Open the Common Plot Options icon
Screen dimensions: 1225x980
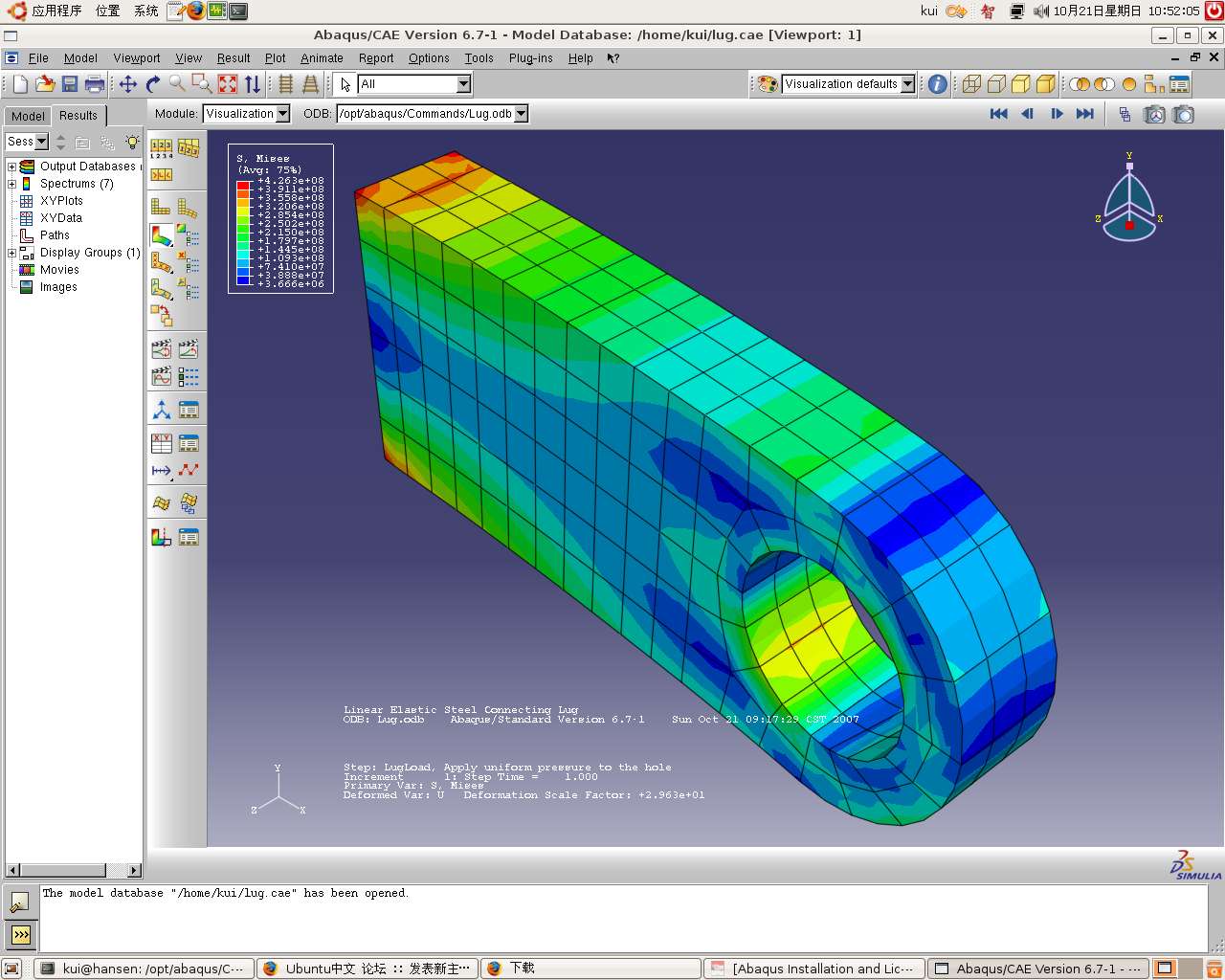coord(162,148)
